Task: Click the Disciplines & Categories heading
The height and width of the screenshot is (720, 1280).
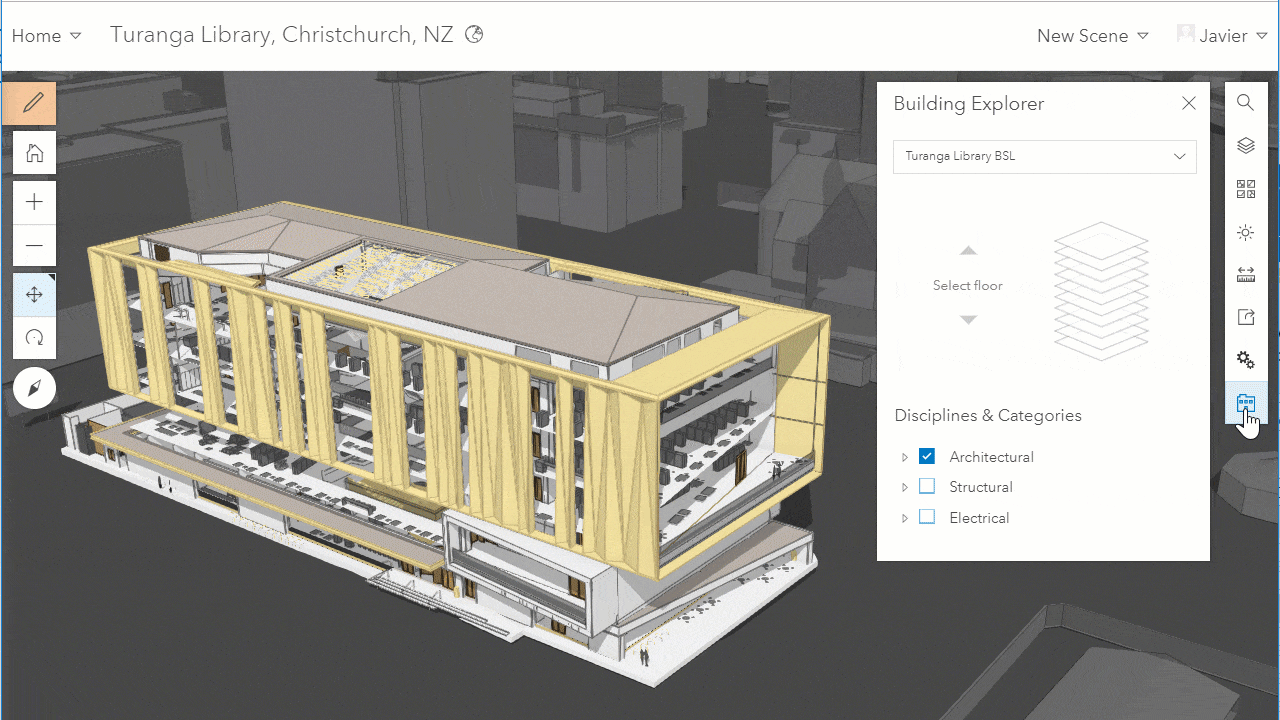Action: click(988, 415)
